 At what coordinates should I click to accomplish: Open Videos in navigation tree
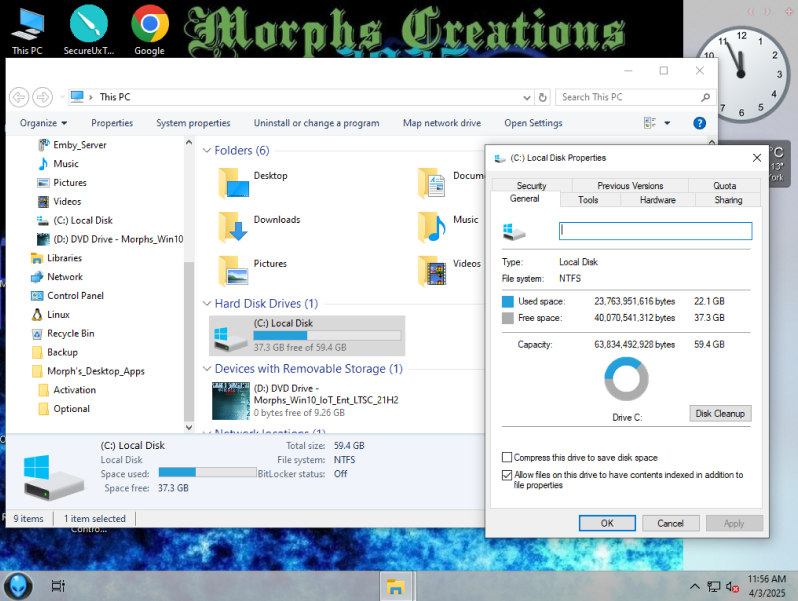(x=59, y=202)
